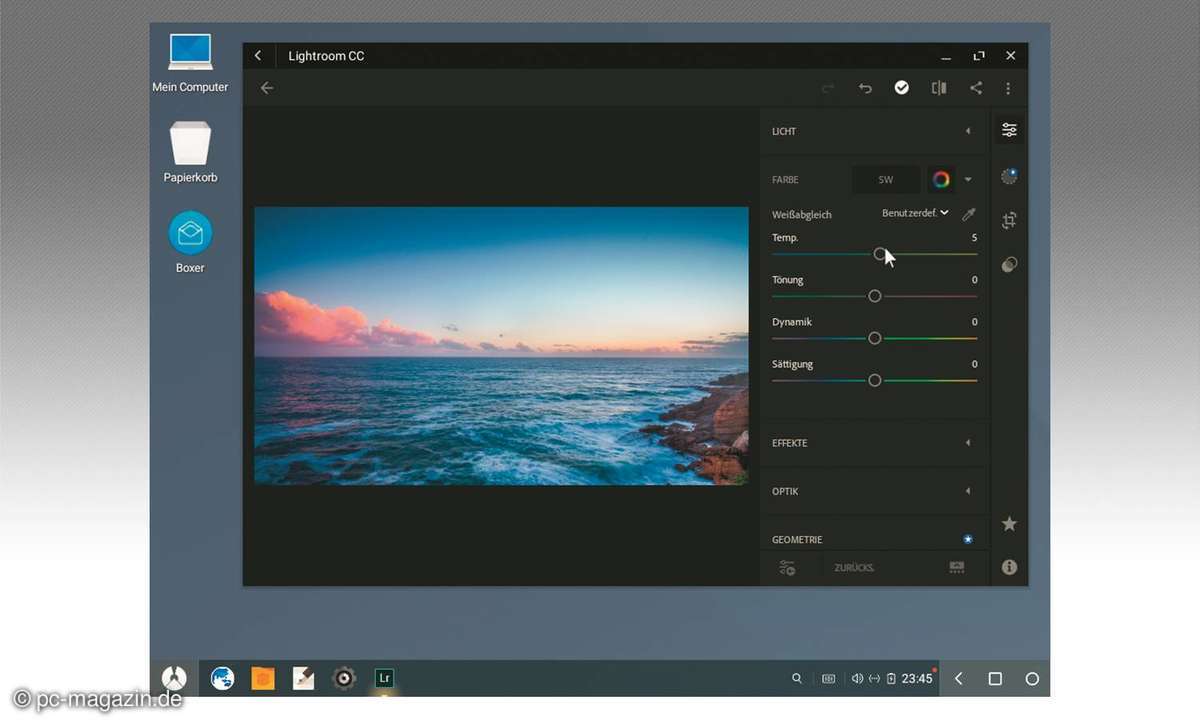The width and height of the screenshot is (1200, 720).
Task: Open the notes pencil app in taskbar
Action: coord(303,678)
